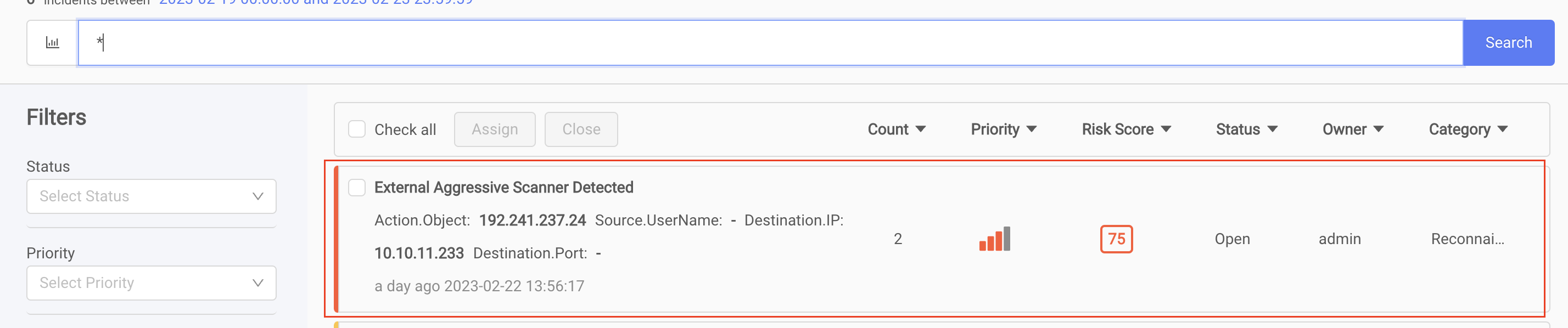Click the IP address 192.241.237.24
Screen dimensions: 1568x328
click(x=533, y=220)
